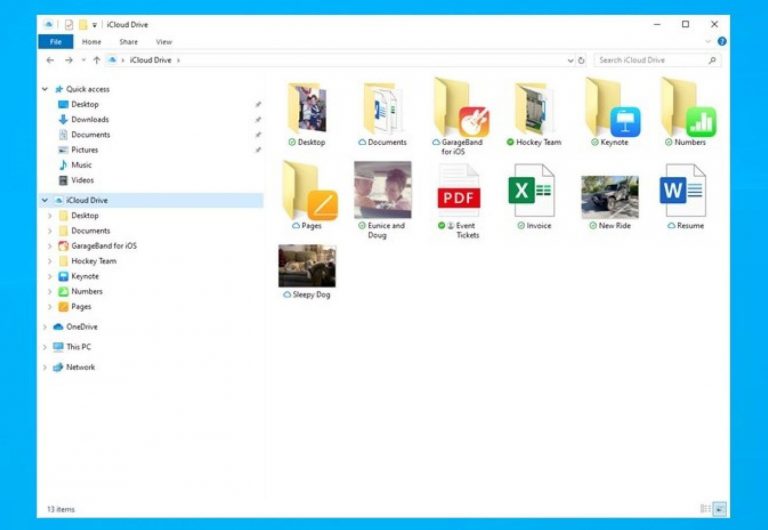
Task: Click the Sleepy Dog photo thumbnail
Action: [x=307, y=266]
